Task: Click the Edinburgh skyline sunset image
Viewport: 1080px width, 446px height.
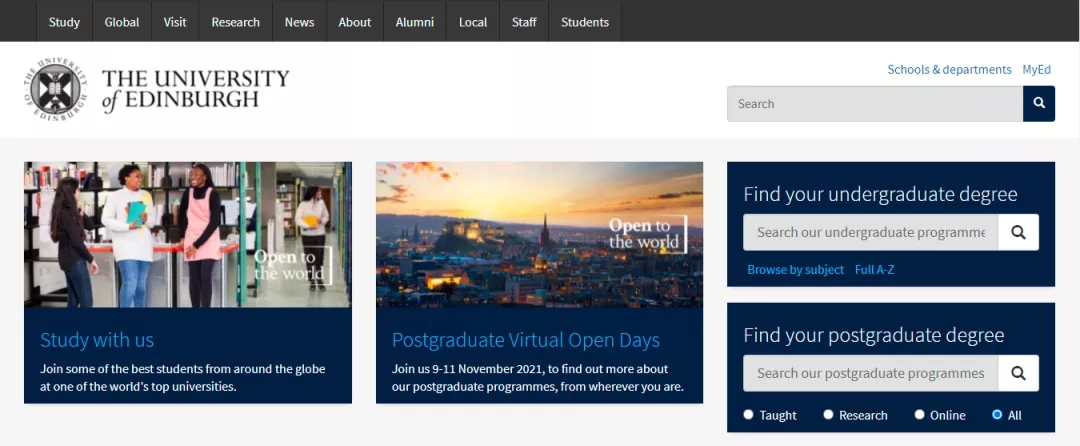Action: pos(539,234)
